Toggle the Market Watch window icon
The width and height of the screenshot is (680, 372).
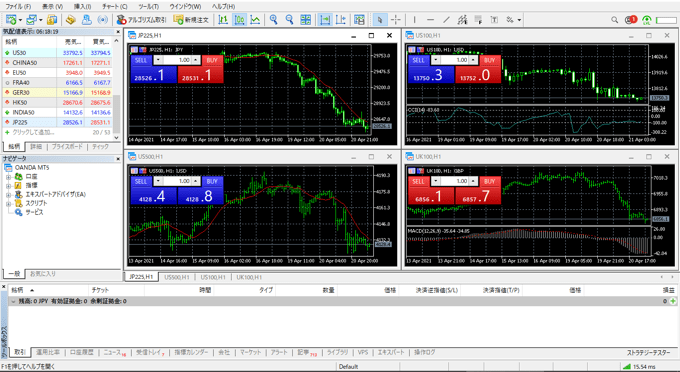(x=52, y=20)
